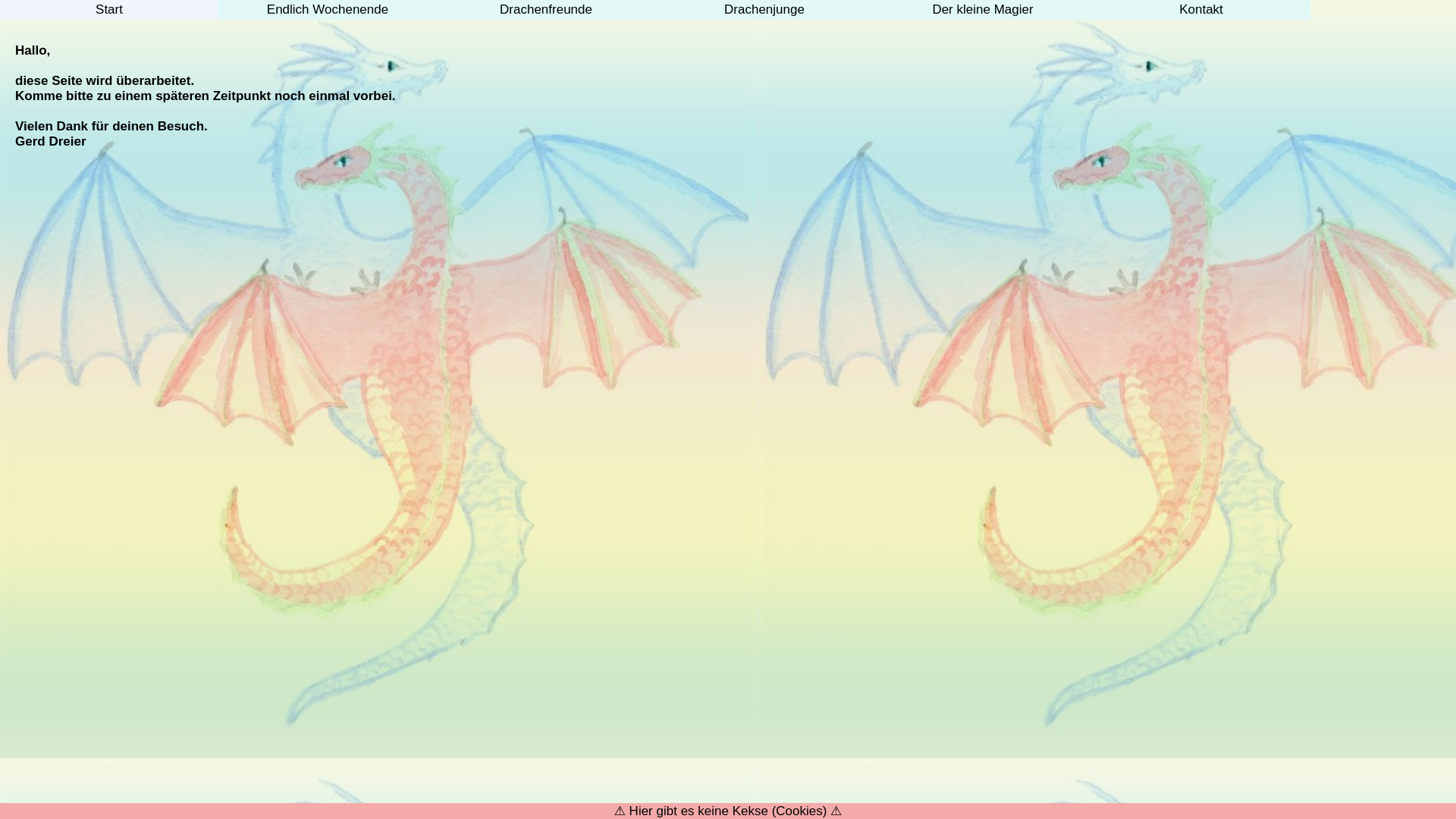The width and height of the screenshot is (1456, 819).
Task: Click the 'Hallo,' greeting text
Action: [x=33, y=51]
